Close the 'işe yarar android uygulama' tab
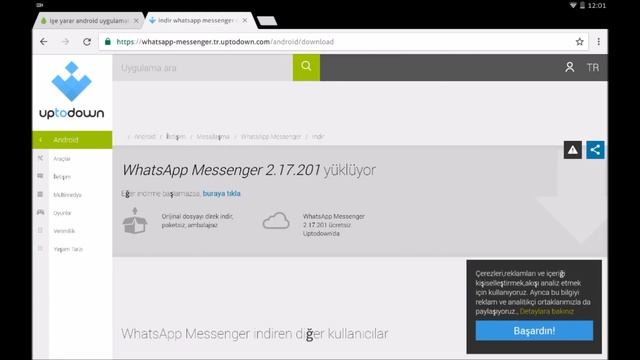Viewport: 640px width, 360px height. 136,20
